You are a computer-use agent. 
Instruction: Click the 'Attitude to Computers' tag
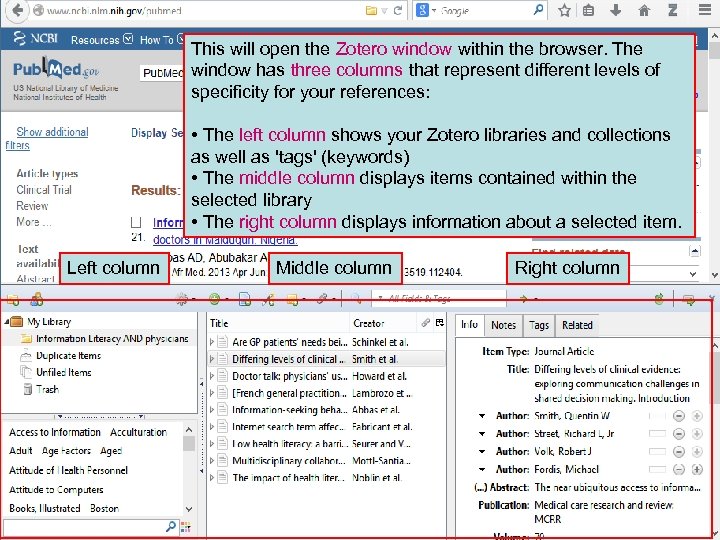click(x=56, y=489)
